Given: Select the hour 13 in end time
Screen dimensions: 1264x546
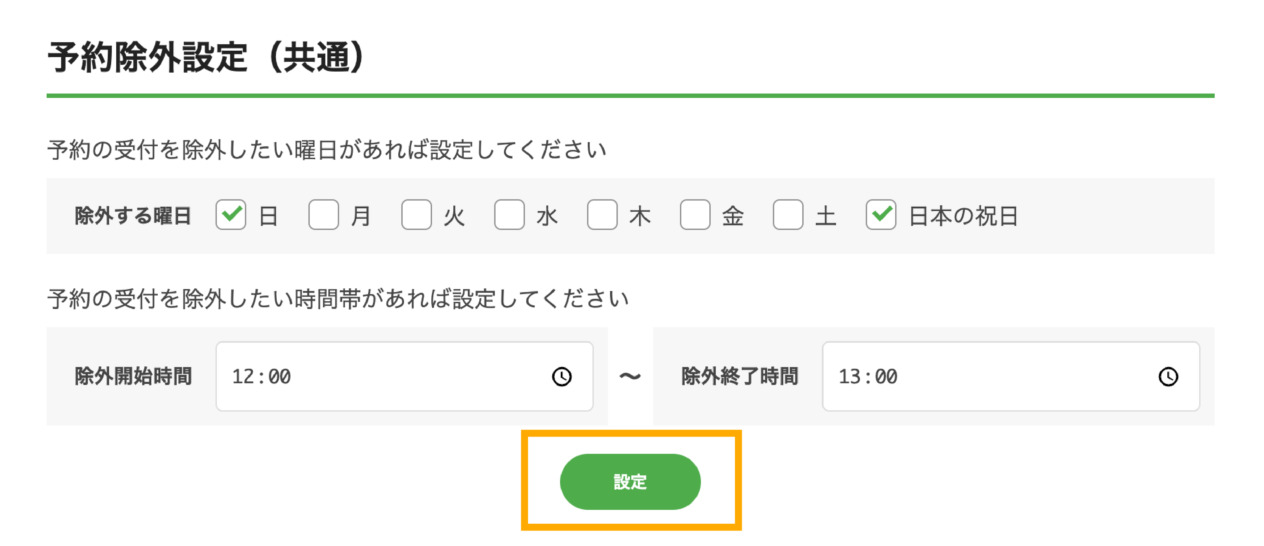Looking at the screenshot, I should (x=850, y=377).
